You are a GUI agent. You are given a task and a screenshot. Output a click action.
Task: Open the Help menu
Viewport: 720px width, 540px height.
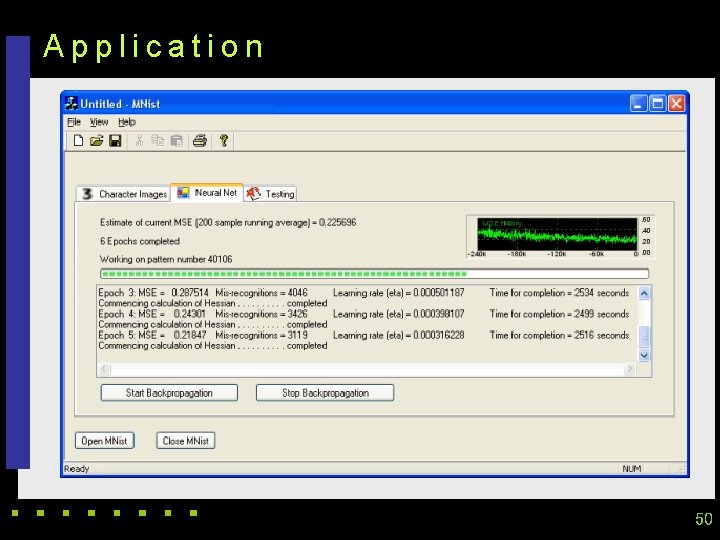127,122
